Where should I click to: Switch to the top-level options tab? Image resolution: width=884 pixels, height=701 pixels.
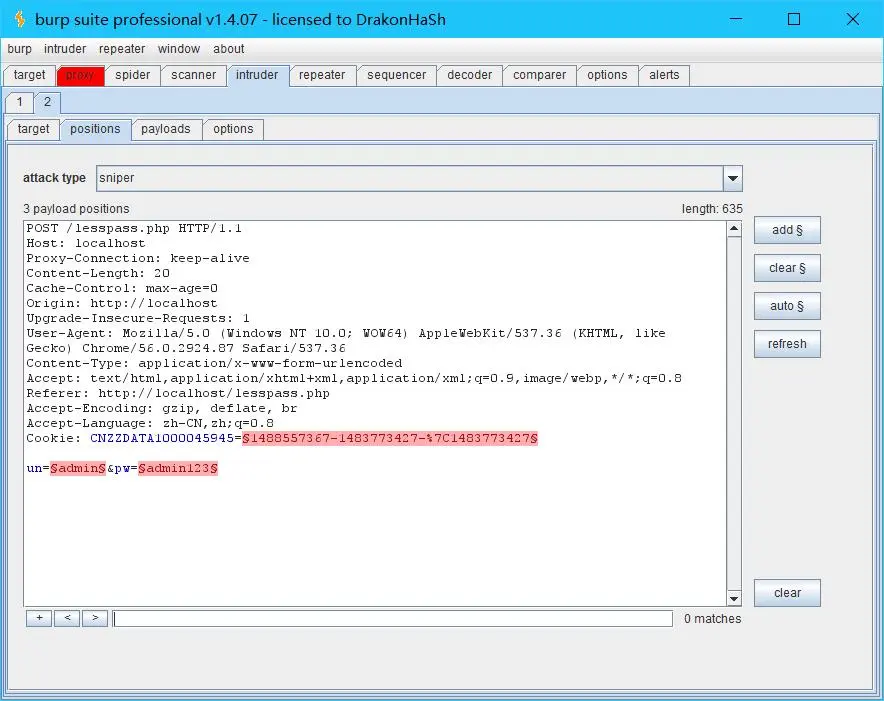coord(607,75)
